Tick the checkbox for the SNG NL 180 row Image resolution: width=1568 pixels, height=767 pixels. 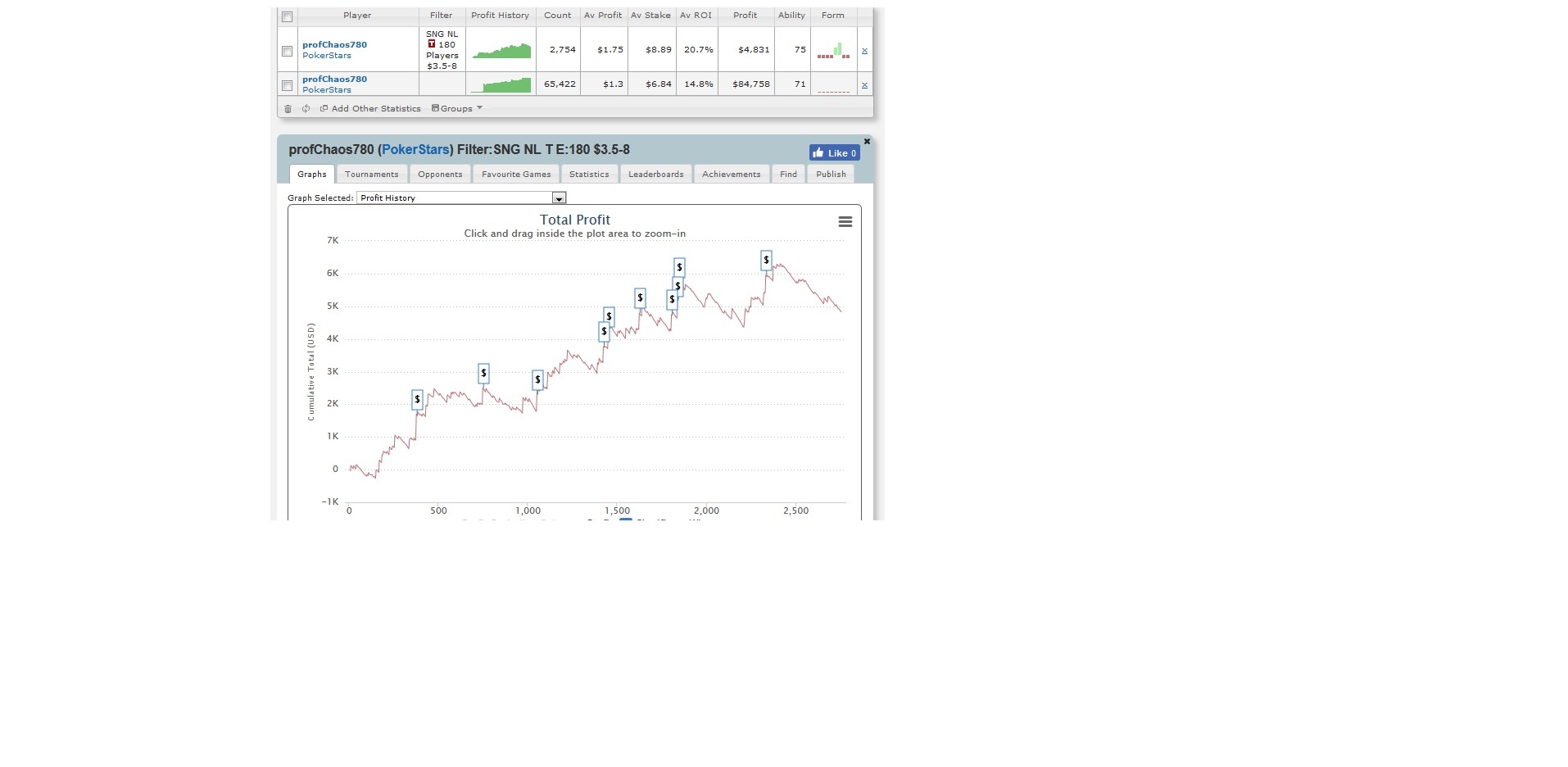(287, 51)
